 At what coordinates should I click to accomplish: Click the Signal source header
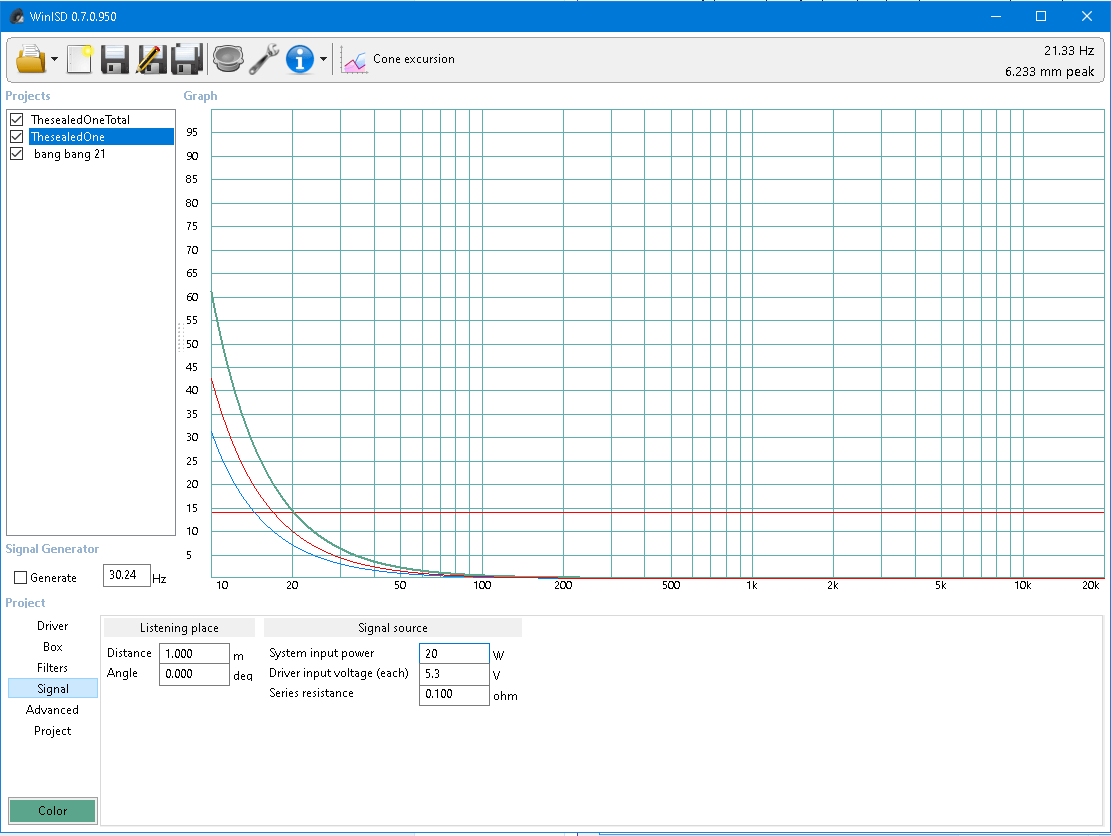coord(393,628)
